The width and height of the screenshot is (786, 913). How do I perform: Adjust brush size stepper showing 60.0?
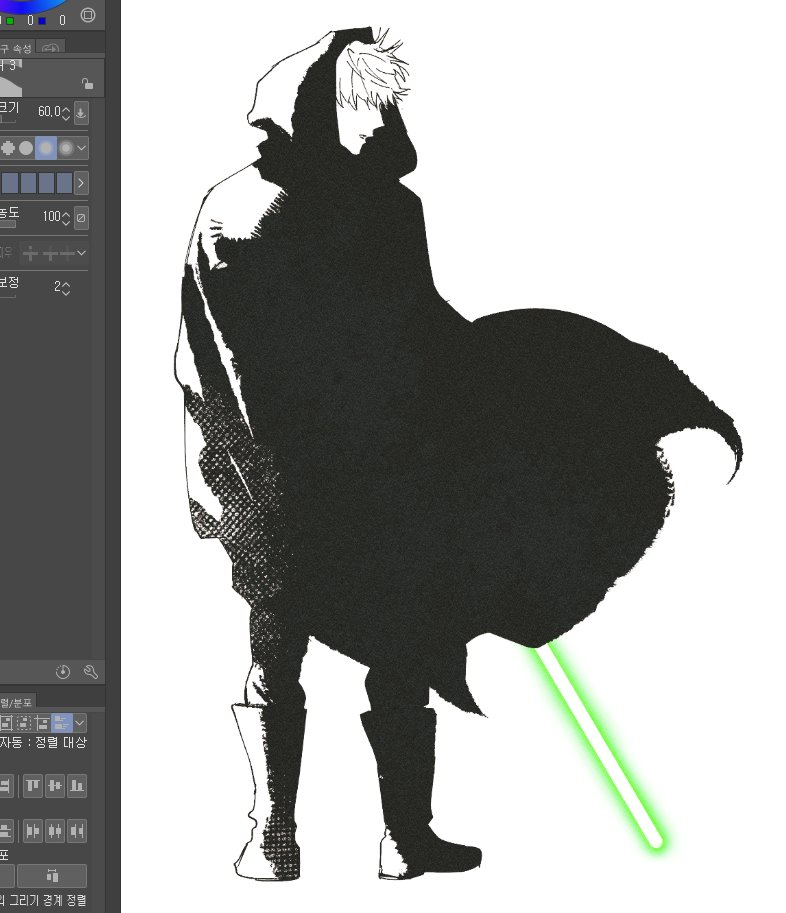(66, 112)
